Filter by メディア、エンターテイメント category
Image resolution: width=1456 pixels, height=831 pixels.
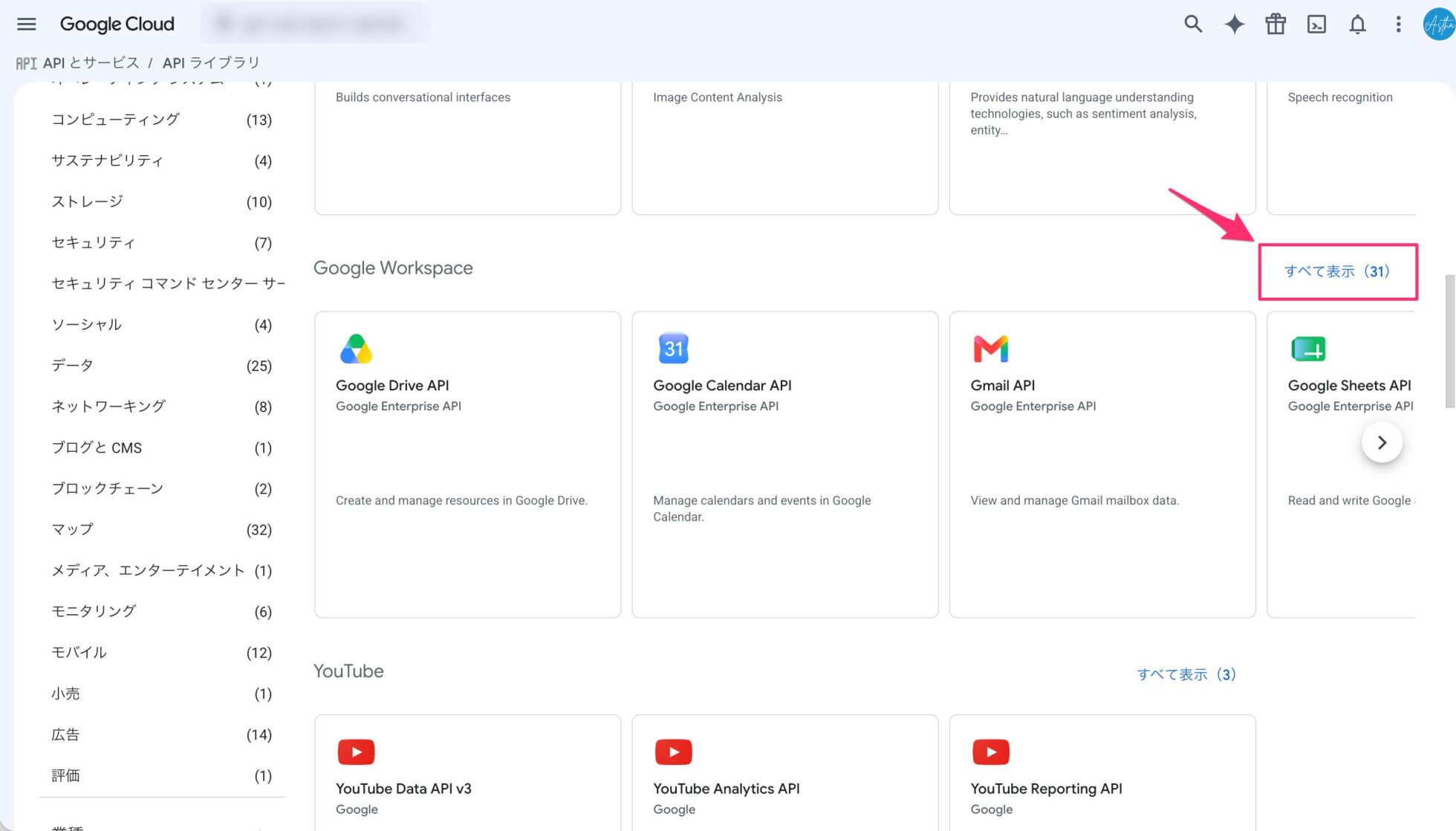coord(162,570)
